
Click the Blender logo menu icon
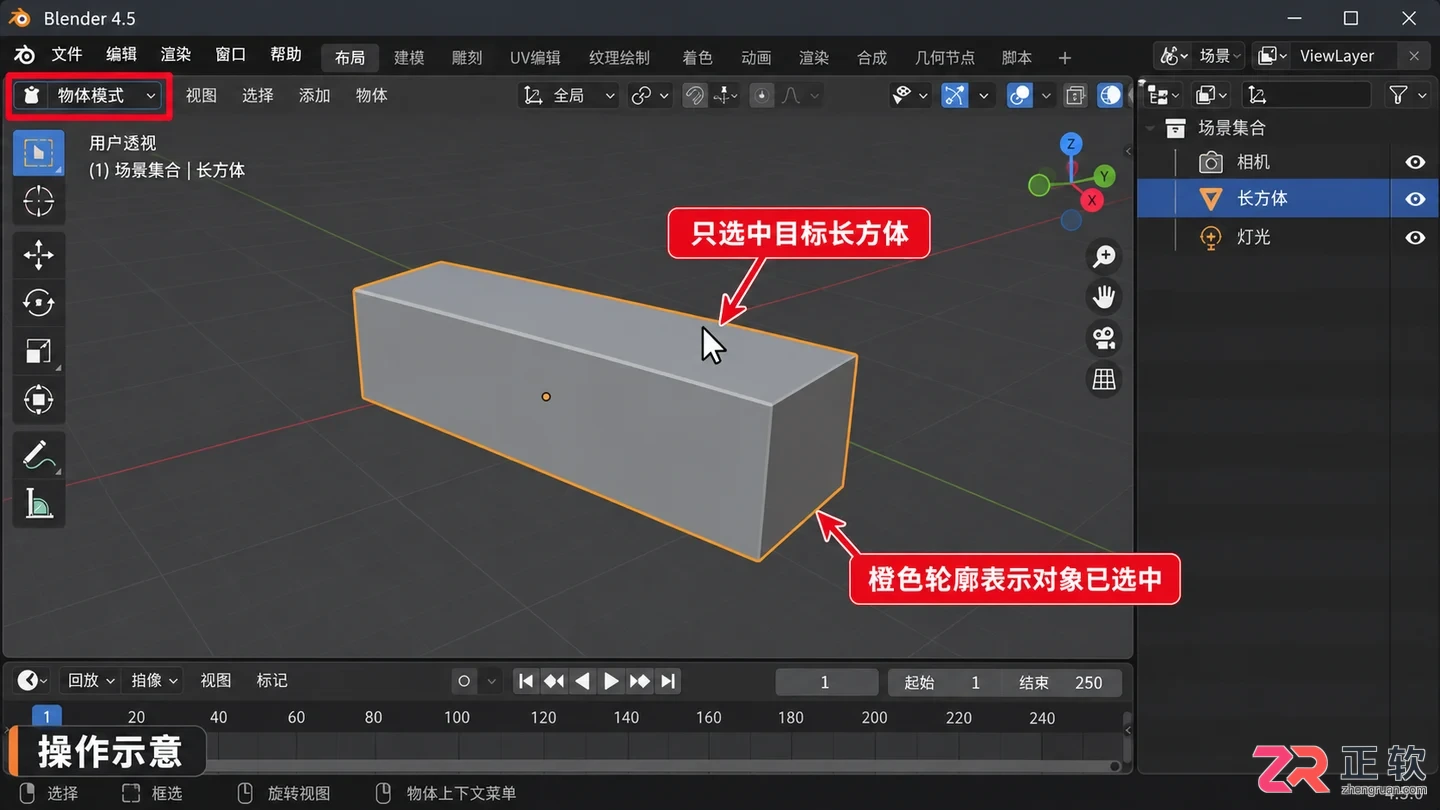pos(24,56)
